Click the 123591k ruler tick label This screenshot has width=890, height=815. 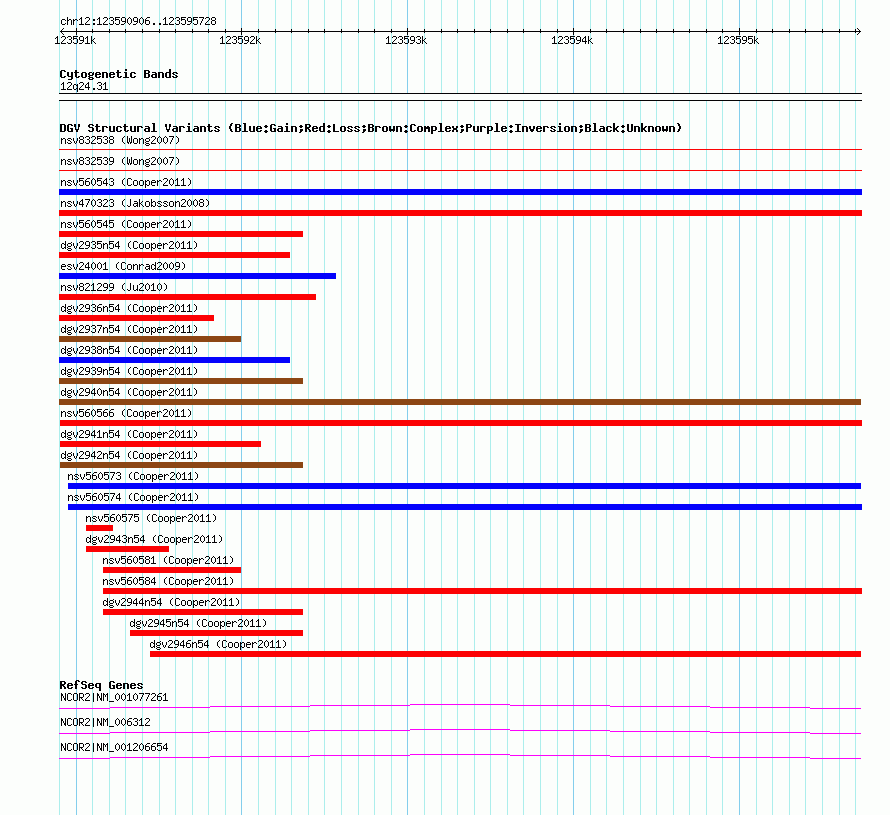(75, 40)
